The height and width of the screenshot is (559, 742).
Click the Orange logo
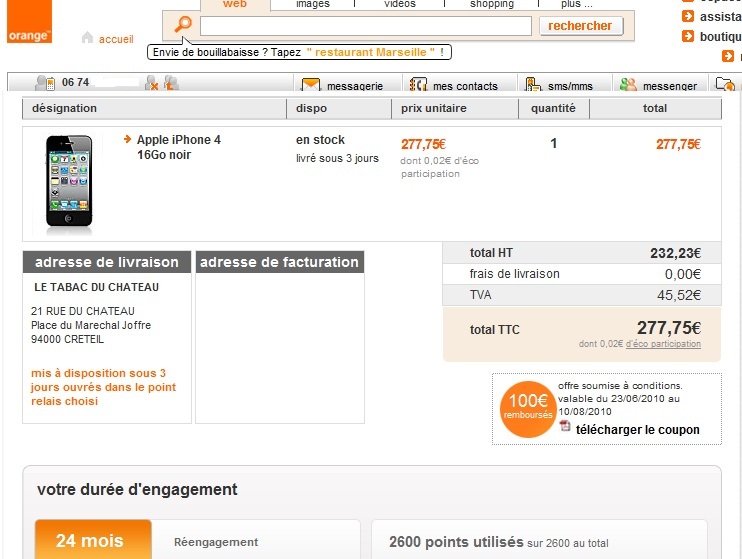point(29,21)
